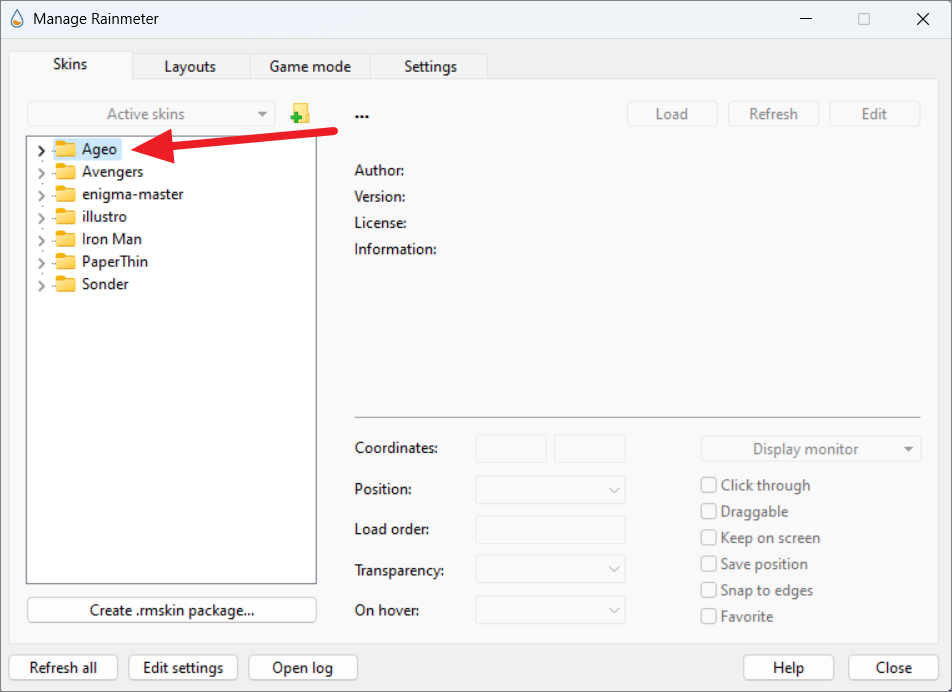Click the enigma-master folder icon
The image size is (952, 692).
click(66, 194)
